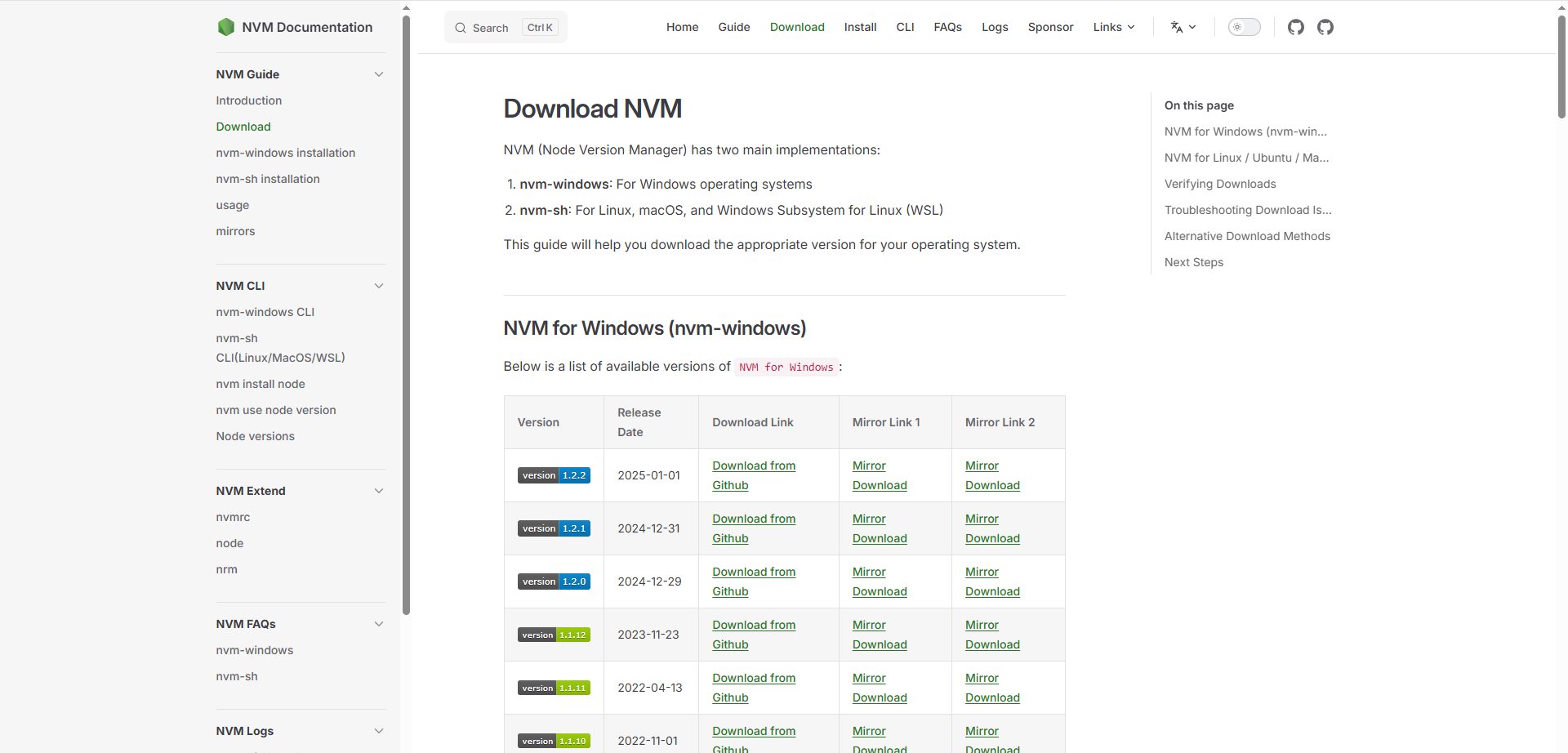Click the version 1.2.2 badge

click(554, 475)
